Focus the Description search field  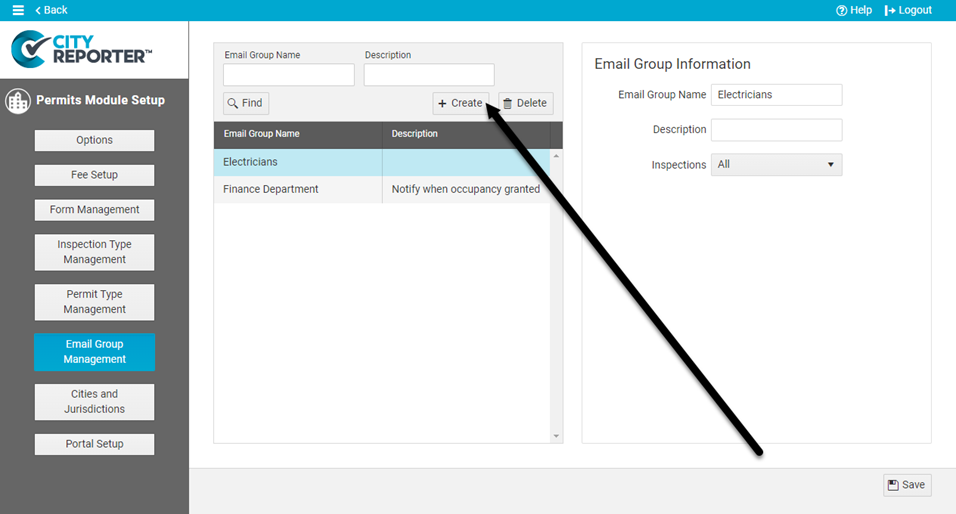pyautogui.click(x=429, y=75)
